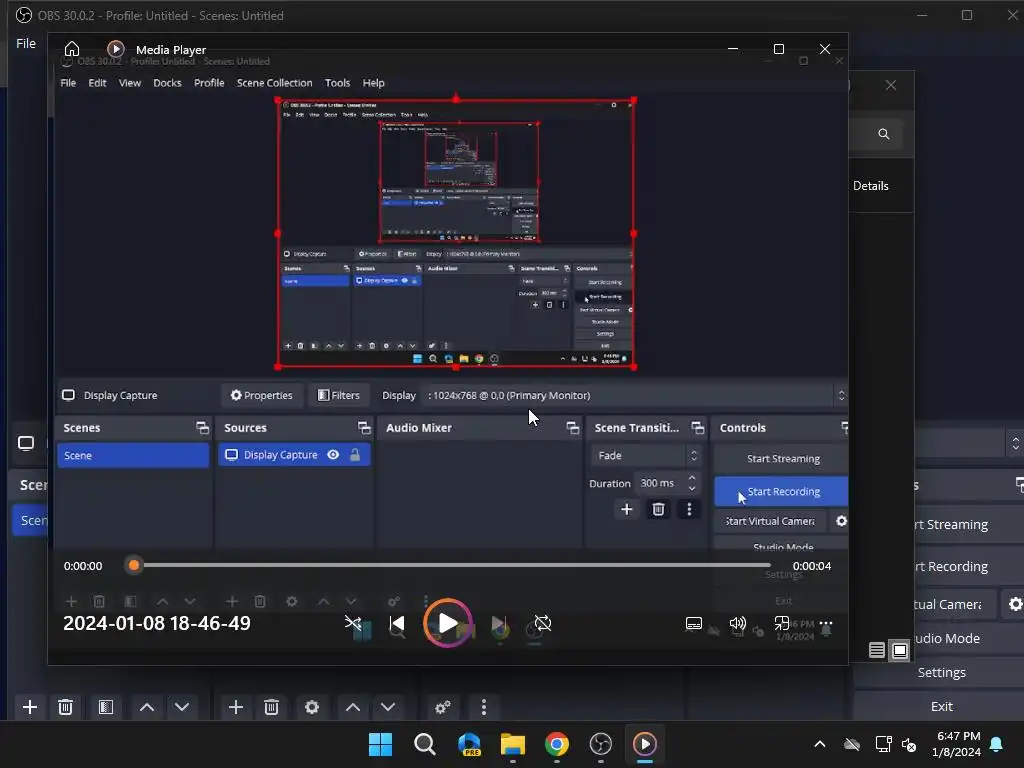This screenshot has width=1024, height=768.
Task: Move scene down in OBS toolbar
Action: 182,707
